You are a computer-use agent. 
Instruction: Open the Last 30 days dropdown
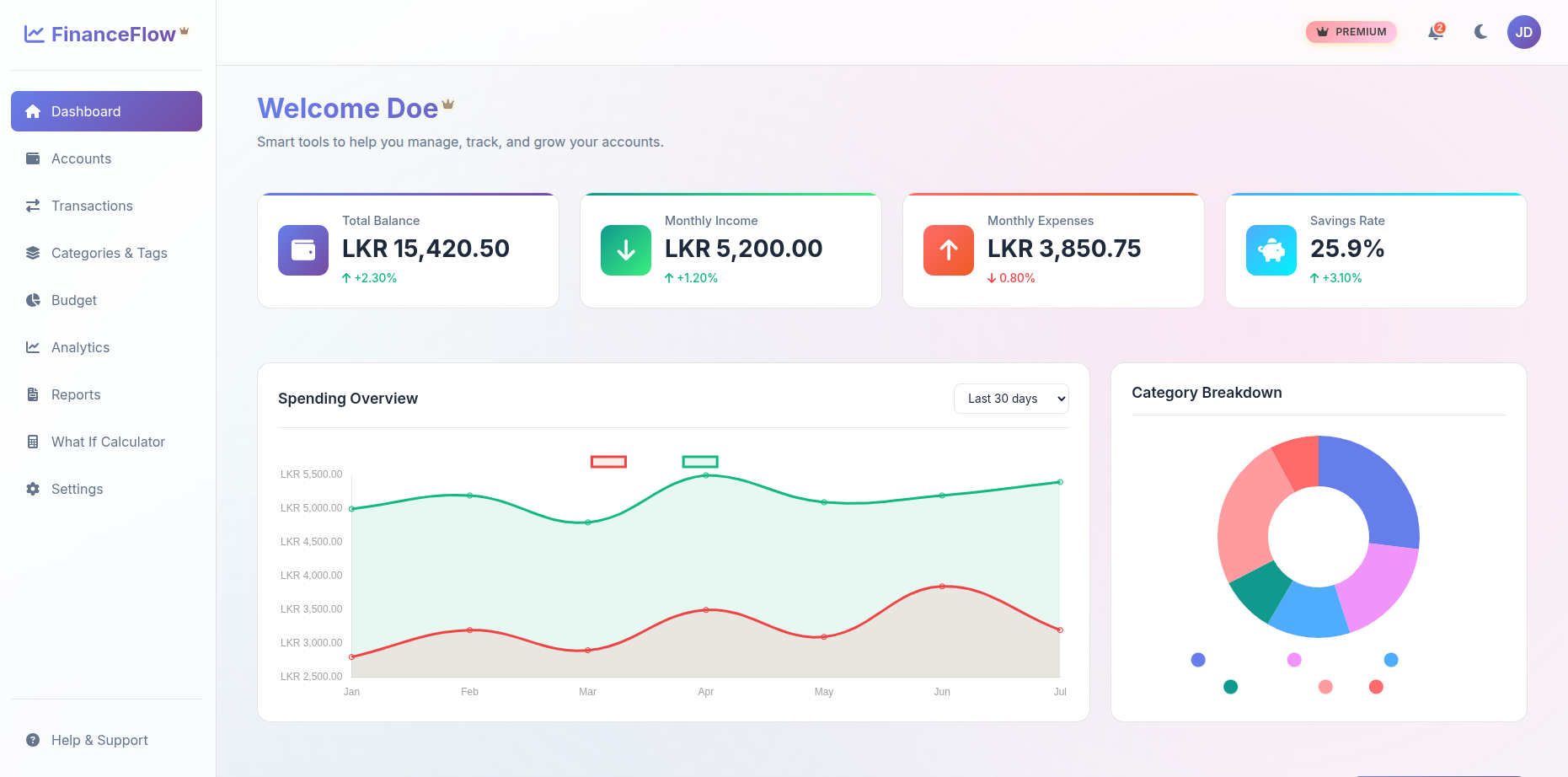1011,399
